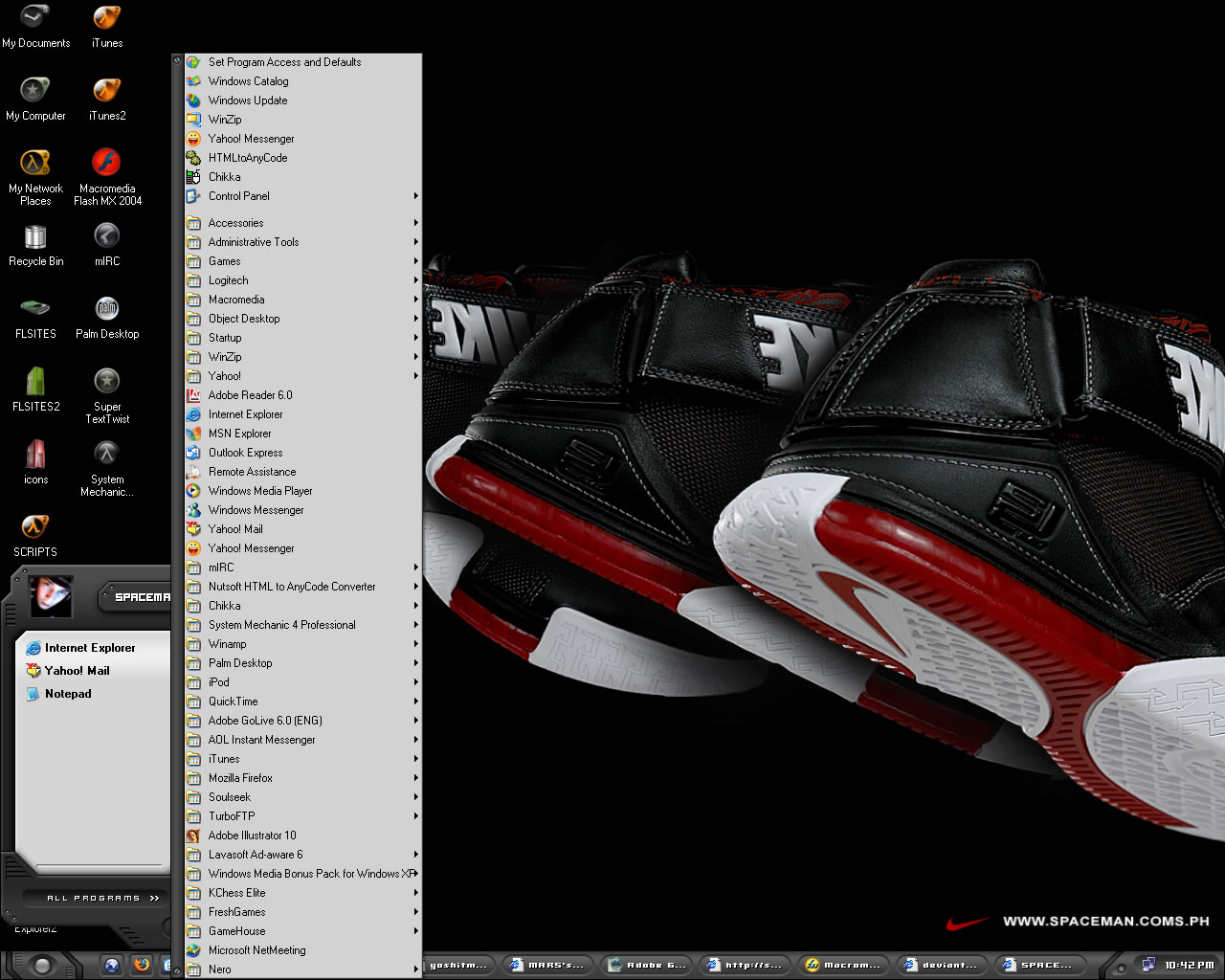Click the 10:42 PM system clock

coord(1190,965)
